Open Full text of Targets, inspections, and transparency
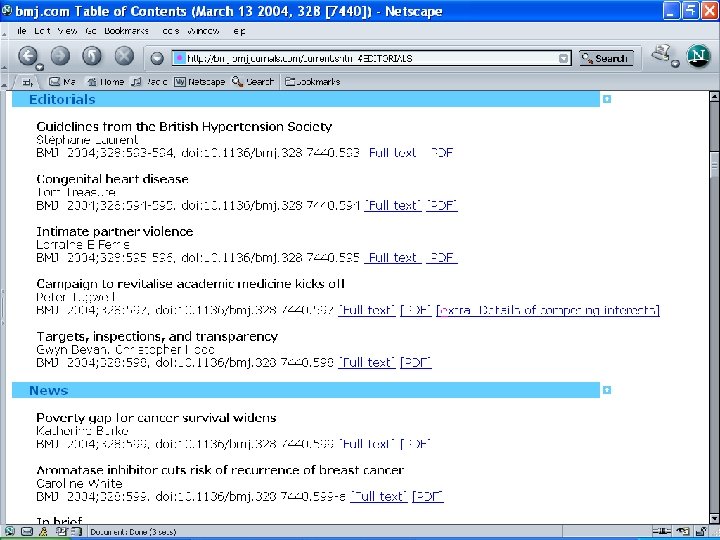This screenshot has height=540, width=720. coord(366,363)
